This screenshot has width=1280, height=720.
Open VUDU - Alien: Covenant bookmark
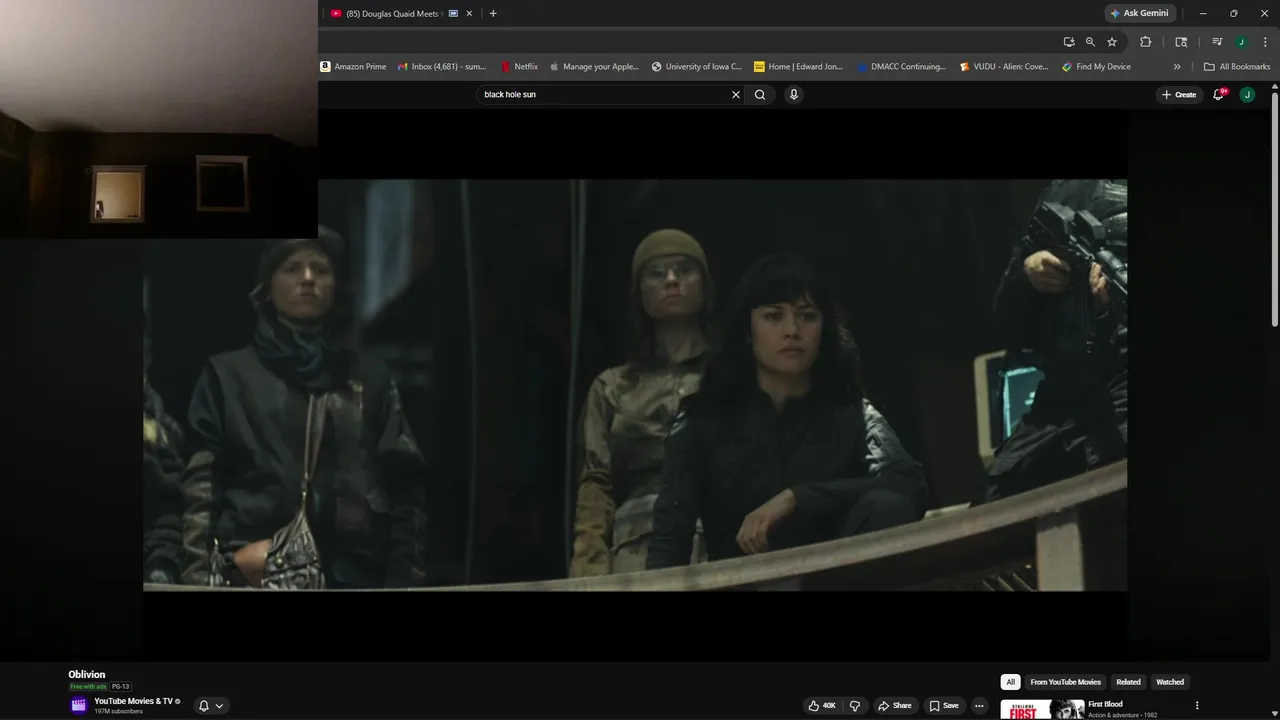pos(1004,67)
